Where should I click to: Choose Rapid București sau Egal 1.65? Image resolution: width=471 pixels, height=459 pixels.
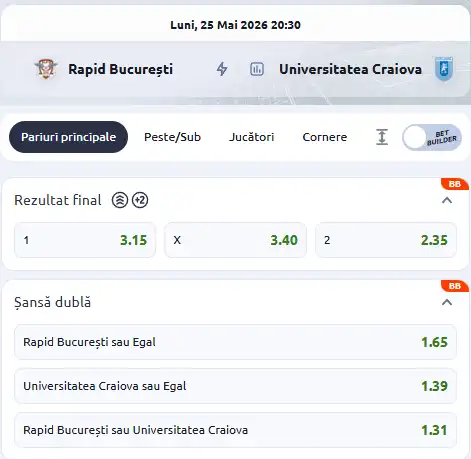pyautogui.click(x=235, y=342)
